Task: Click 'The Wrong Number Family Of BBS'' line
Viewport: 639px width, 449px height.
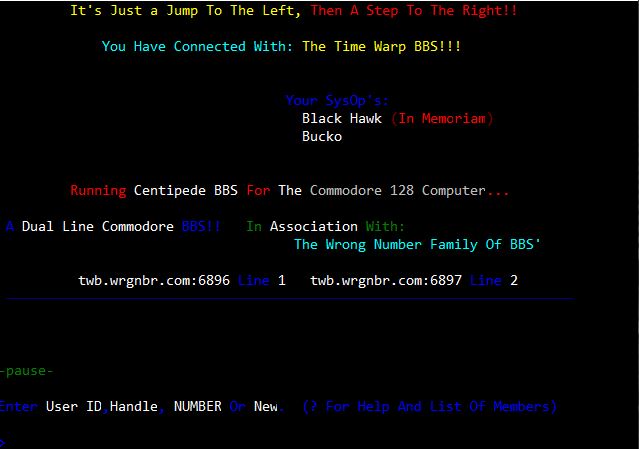Action: click(x=417, y=244)
